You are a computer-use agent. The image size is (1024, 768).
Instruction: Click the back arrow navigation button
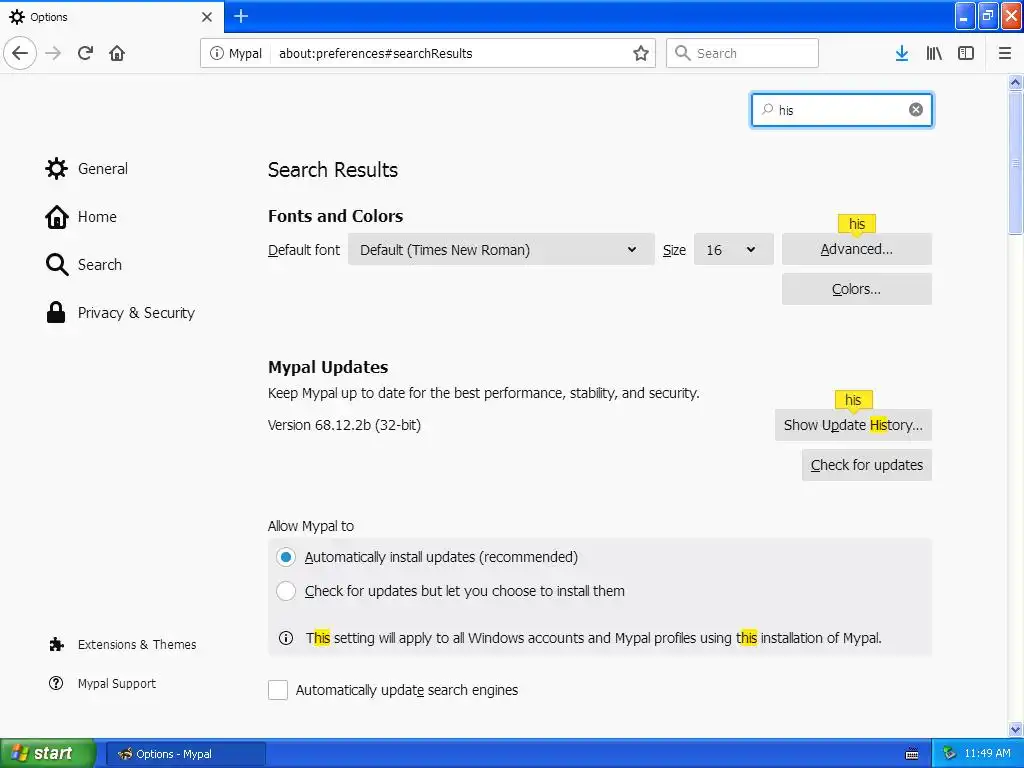[20, 53]
